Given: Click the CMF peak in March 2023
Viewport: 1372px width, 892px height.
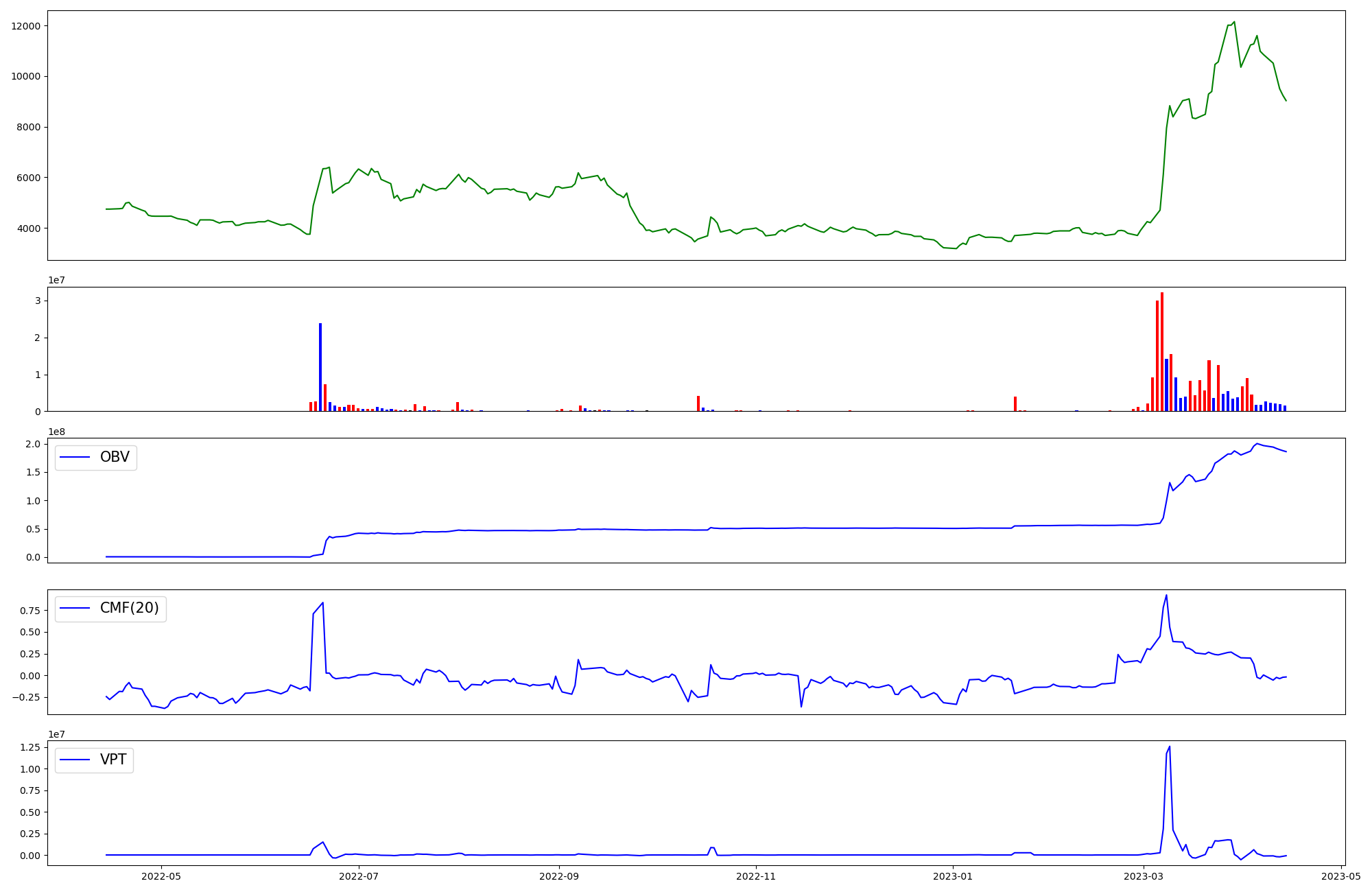Looking at the screenshot, I should 1166,596.
